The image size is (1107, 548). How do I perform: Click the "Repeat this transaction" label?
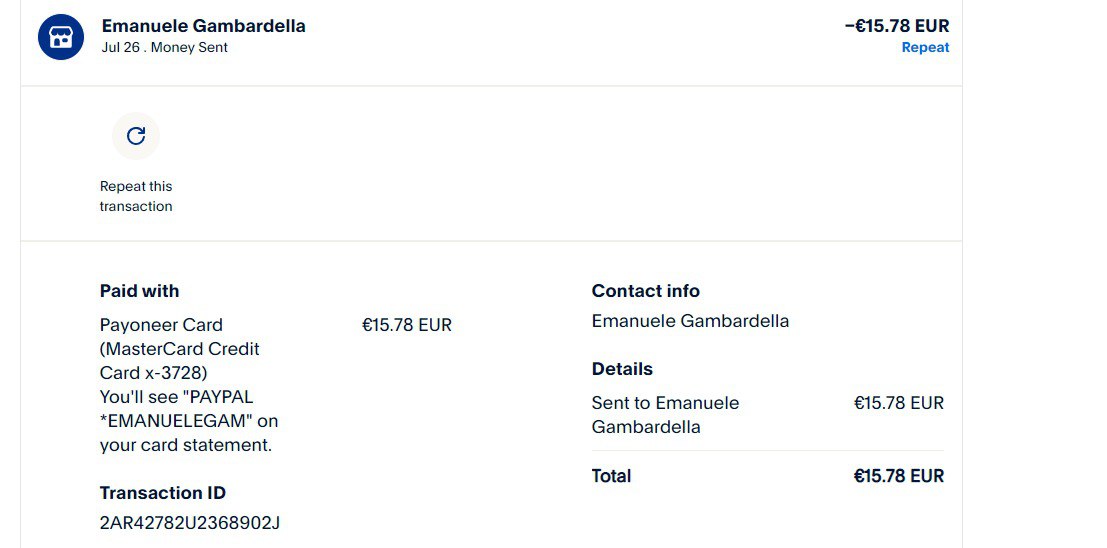136,196
